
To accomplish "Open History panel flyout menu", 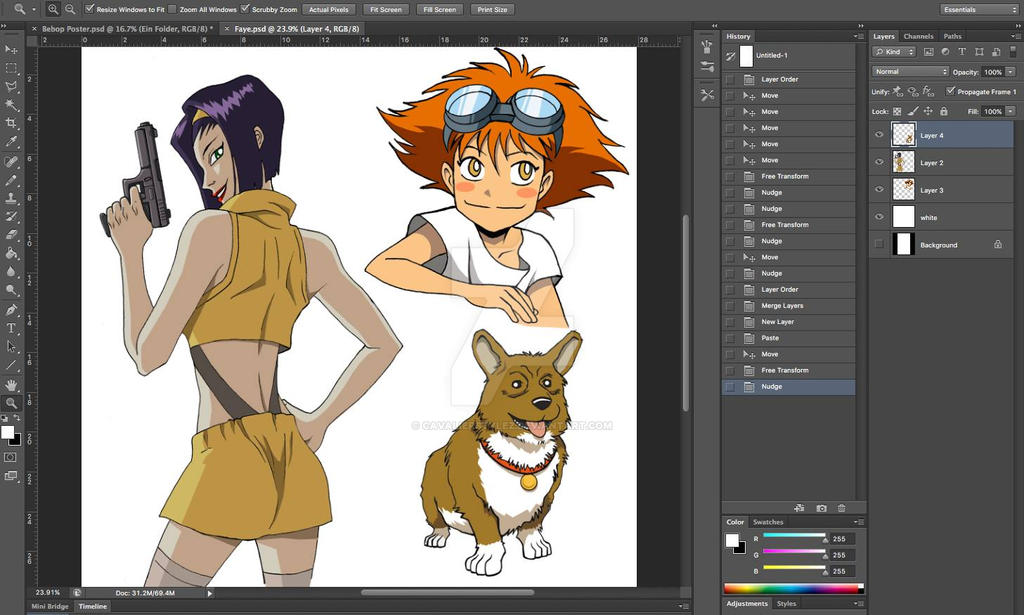I will coord(859,37).
